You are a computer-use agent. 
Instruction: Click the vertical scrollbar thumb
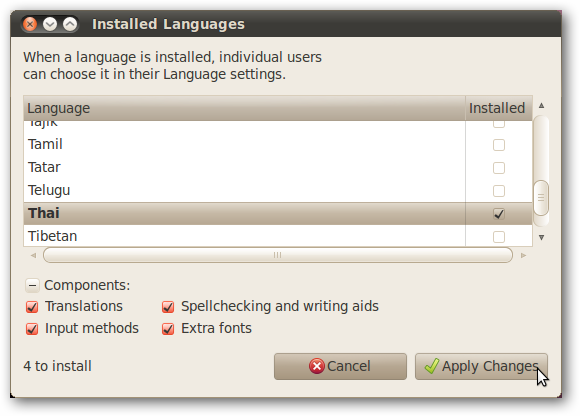(541, 198)
